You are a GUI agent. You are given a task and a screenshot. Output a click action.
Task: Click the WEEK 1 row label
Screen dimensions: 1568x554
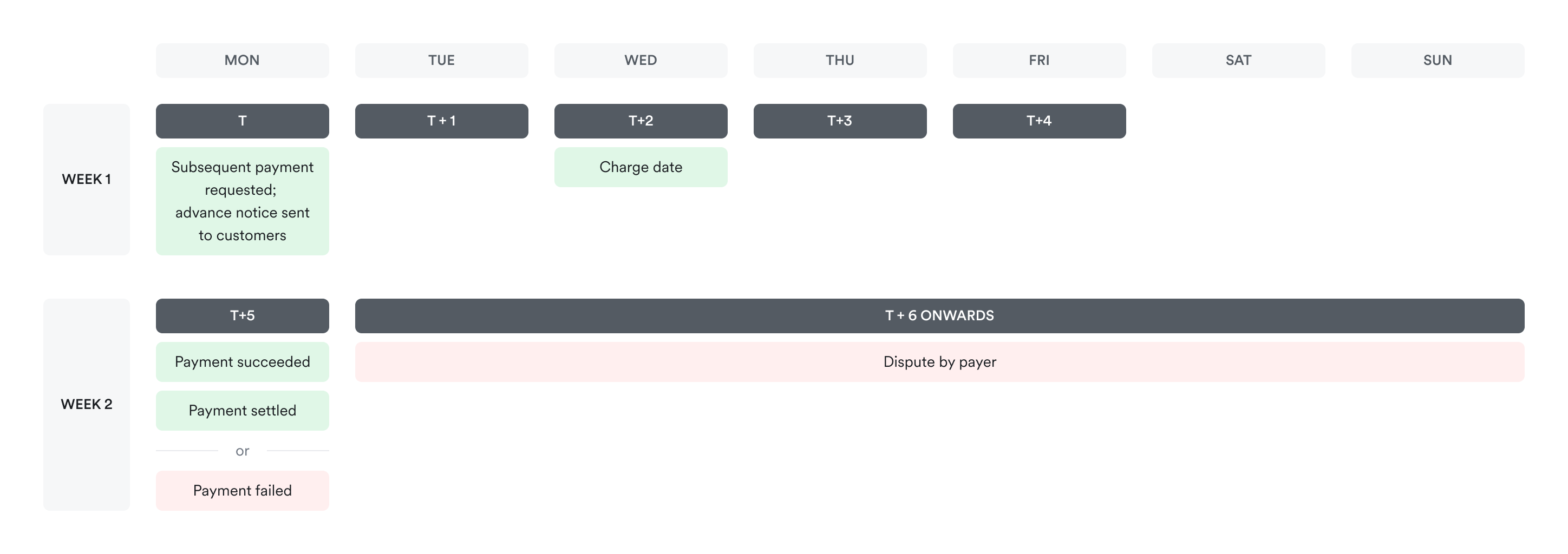click(87, 180)
